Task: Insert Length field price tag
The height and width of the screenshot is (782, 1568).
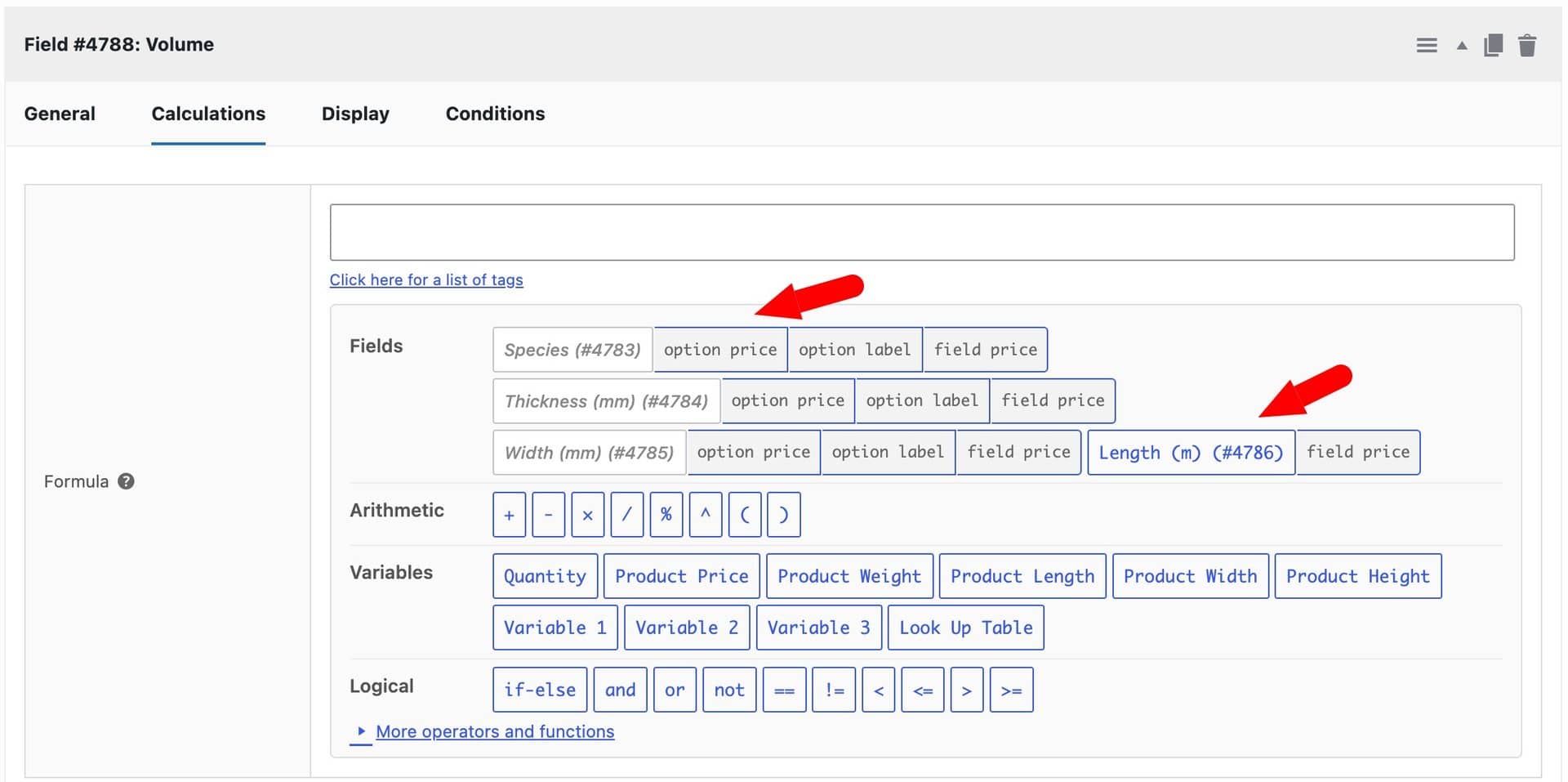Action: click(1358, 452)
